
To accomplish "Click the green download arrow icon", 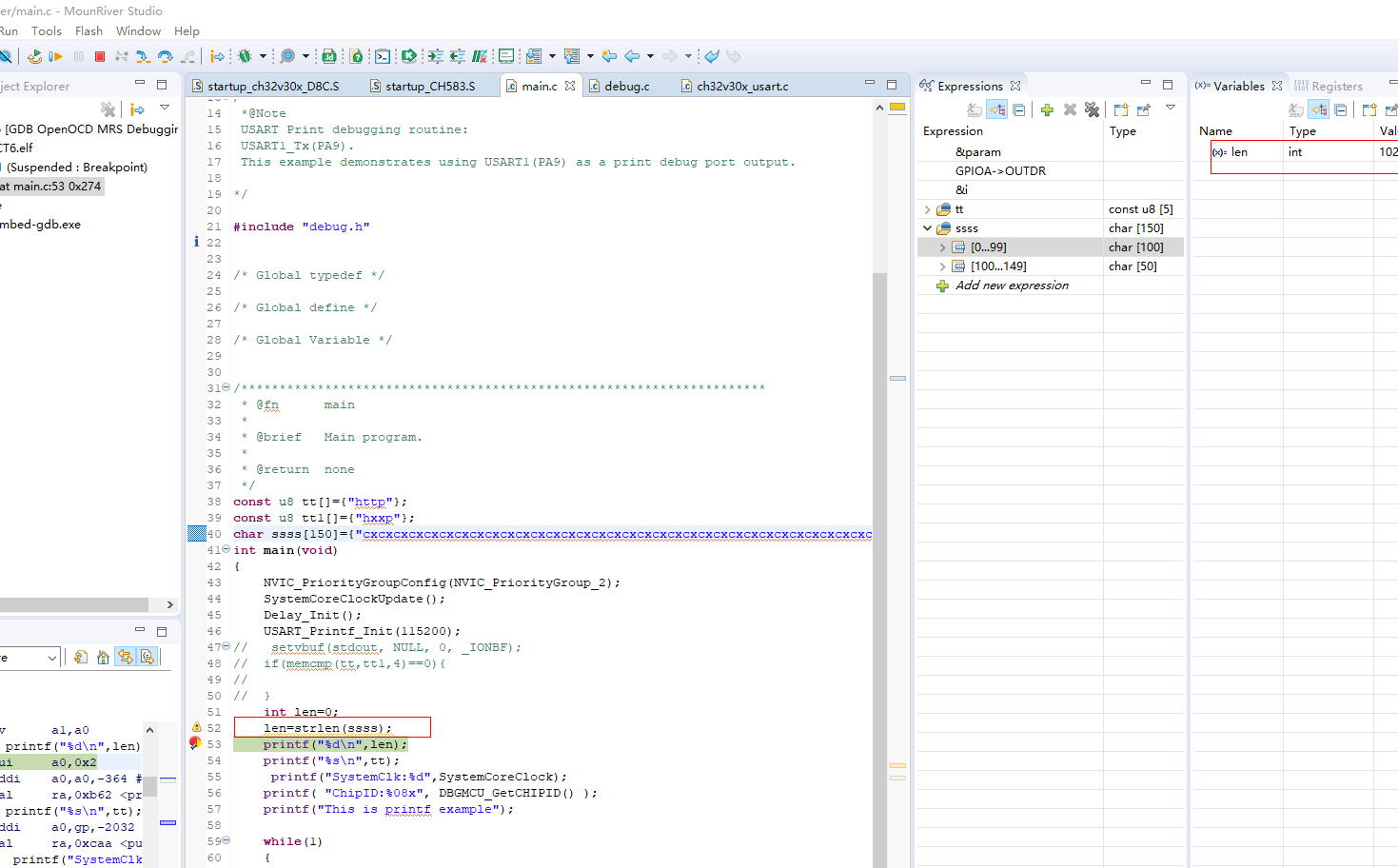I will [409, 56].
